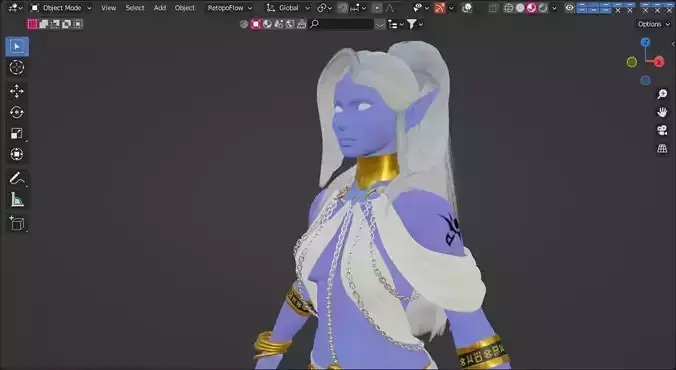Set selection mode to New (pink square)

[32, 24]
